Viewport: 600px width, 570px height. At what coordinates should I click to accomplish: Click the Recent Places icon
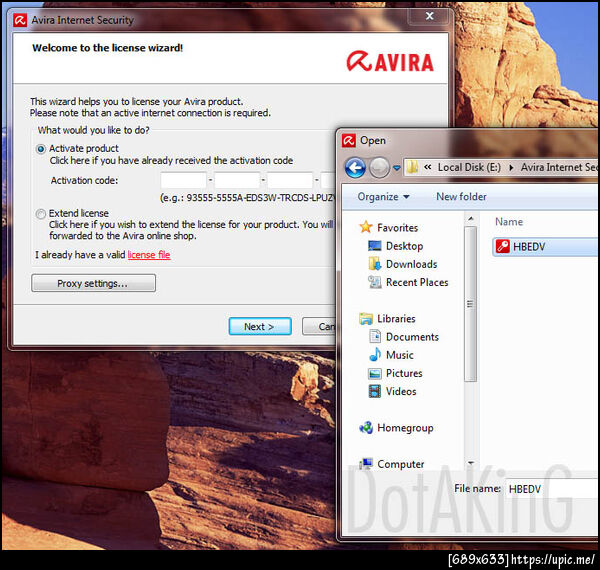pos(374,282)
